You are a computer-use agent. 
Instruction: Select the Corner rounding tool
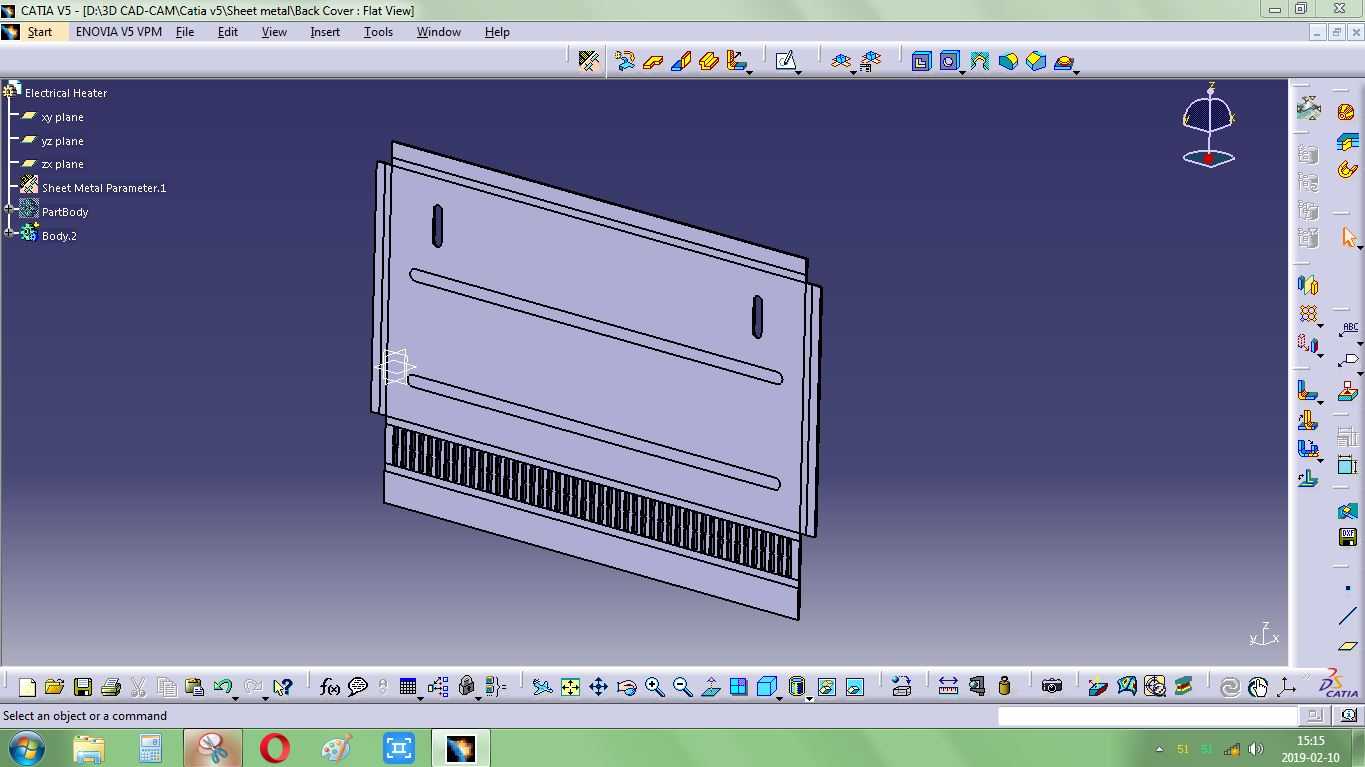pos(1008,61)
